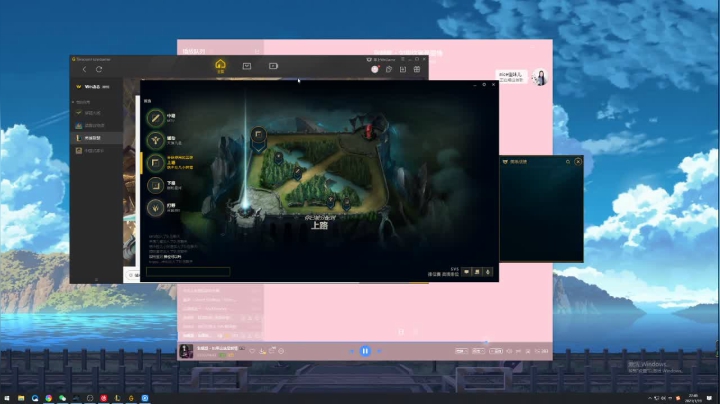Pause the music playback

(365, 351)
